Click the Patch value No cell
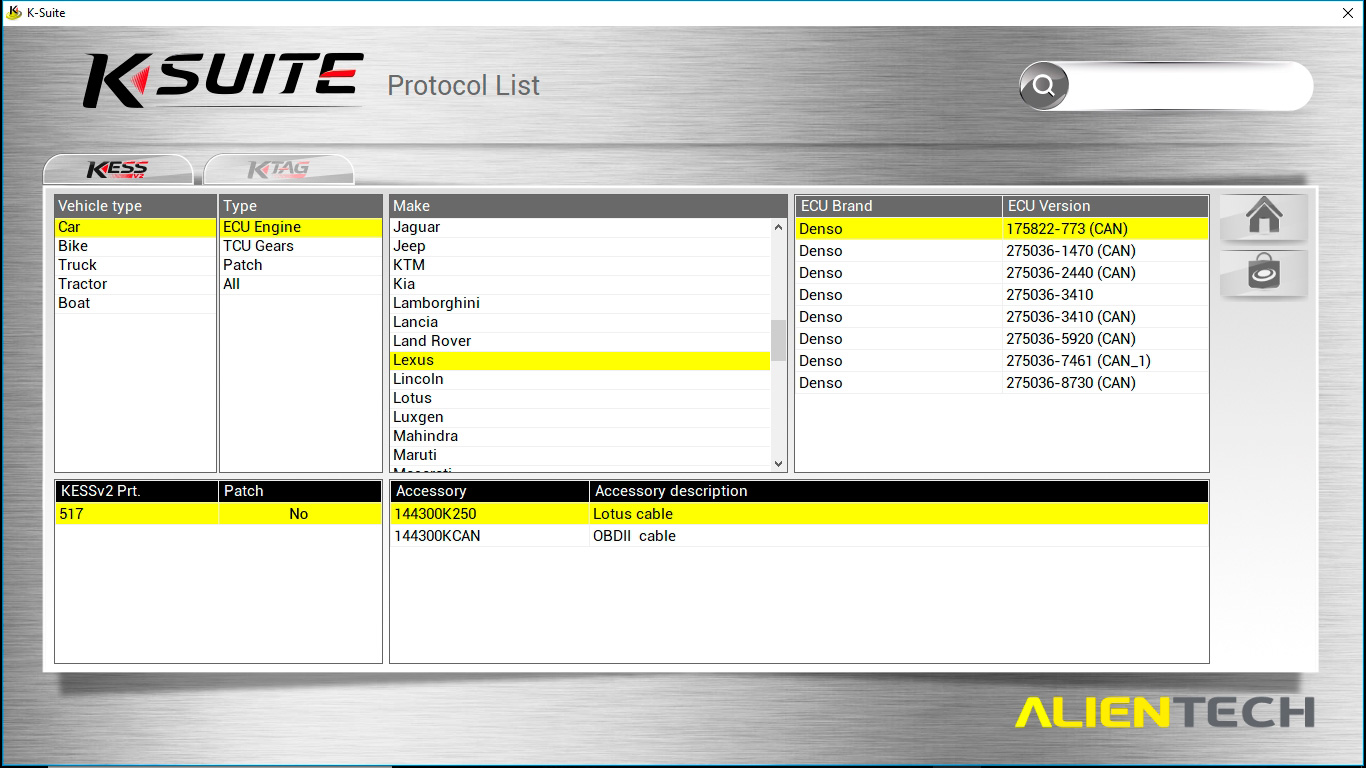 click(x=299, y=514)
